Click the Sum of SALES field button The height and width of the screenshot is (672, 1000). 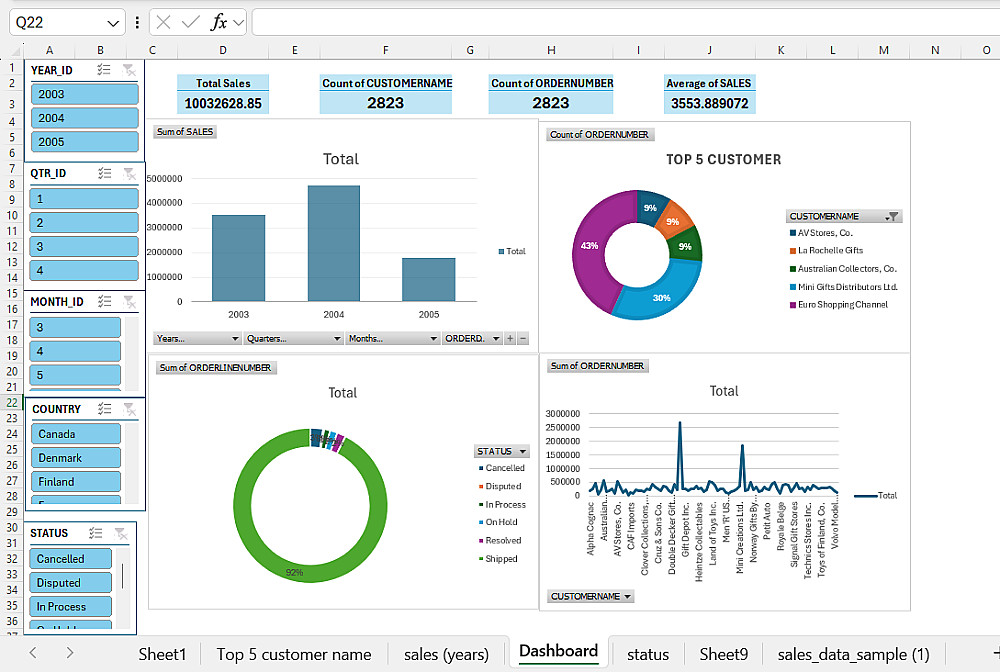(x=185, y=132)
